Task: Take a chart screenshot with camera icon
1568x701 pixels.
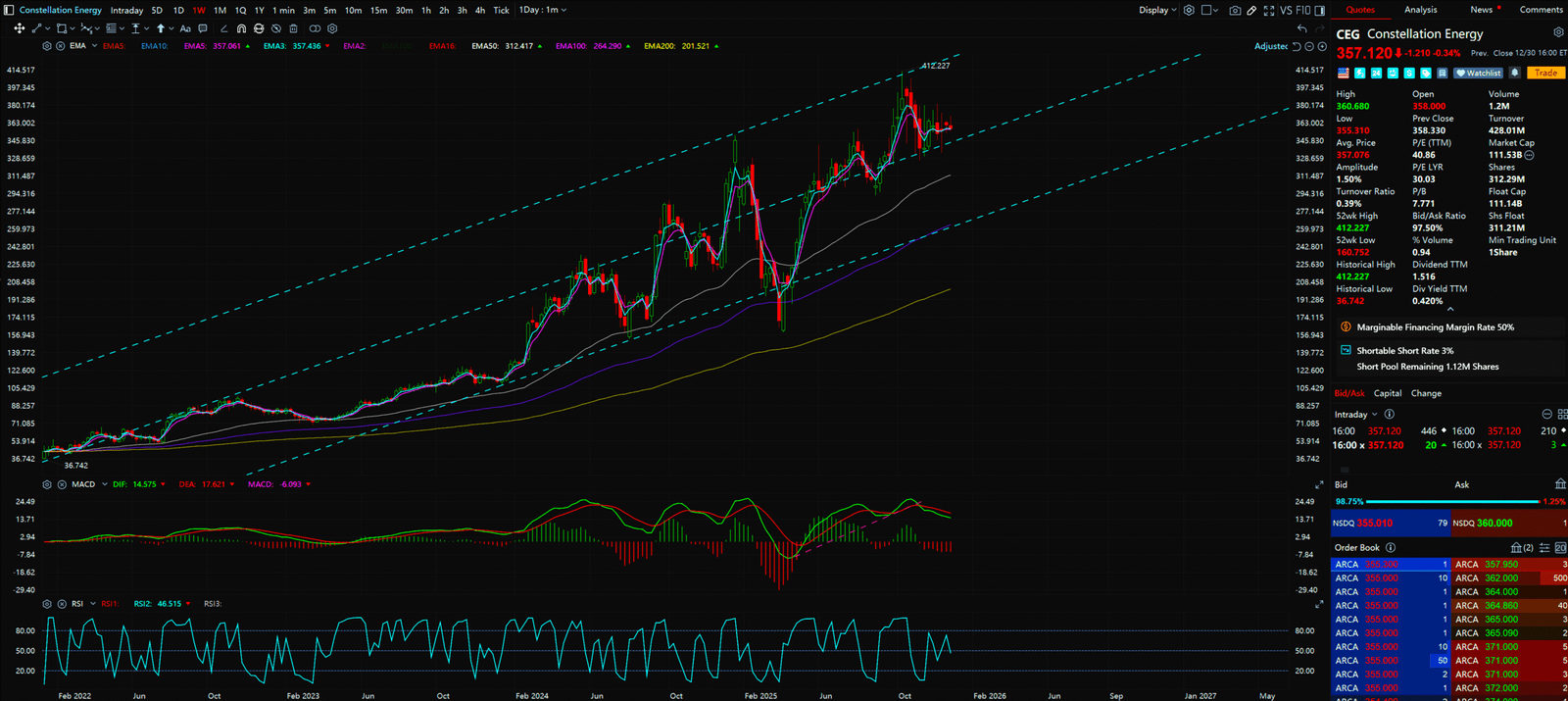Action: coord(1235,10)
